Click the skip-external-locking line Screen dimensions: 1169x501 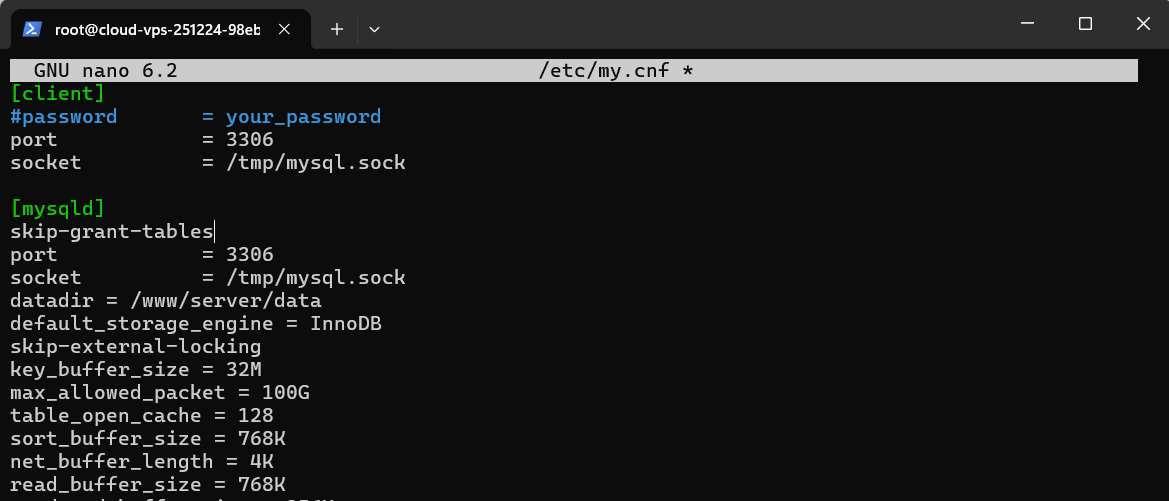[x=135, y=347]
